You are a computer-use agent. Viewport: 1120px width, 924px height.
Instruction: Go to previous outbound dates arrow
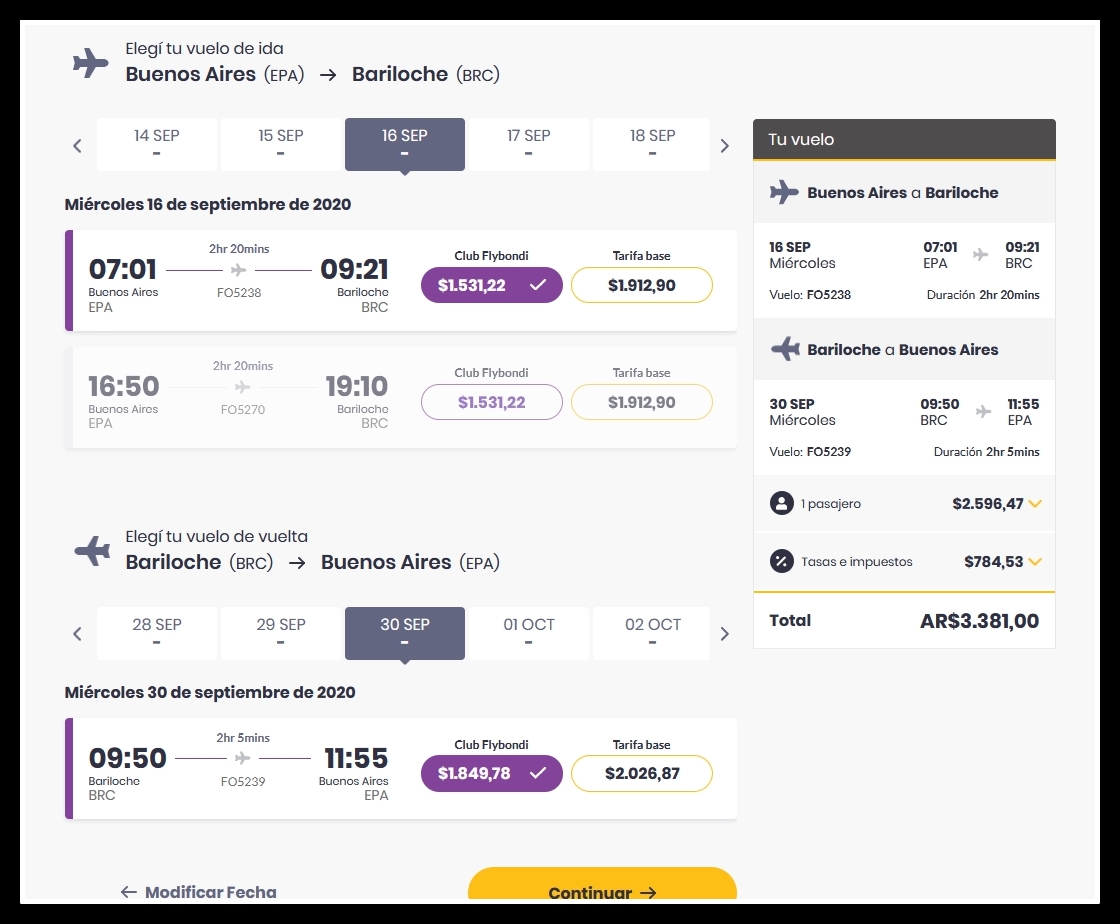pos(77,146)
